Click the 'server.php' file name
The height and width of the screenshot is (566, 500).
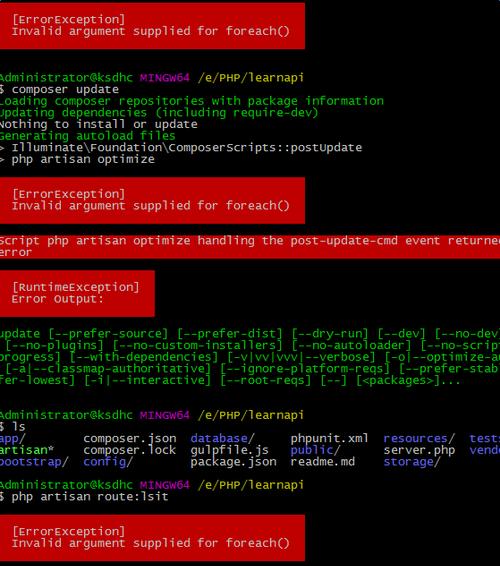[419, 450]
